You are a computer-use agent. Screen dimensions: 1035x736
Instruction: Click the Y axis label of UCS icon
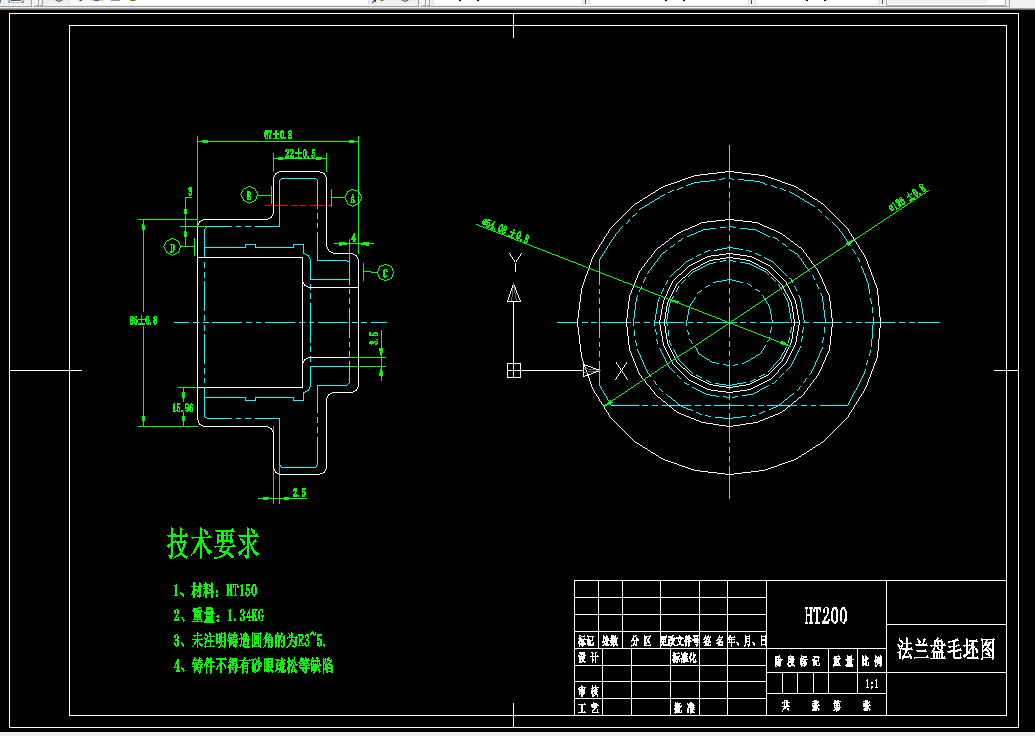coord(516,262)
